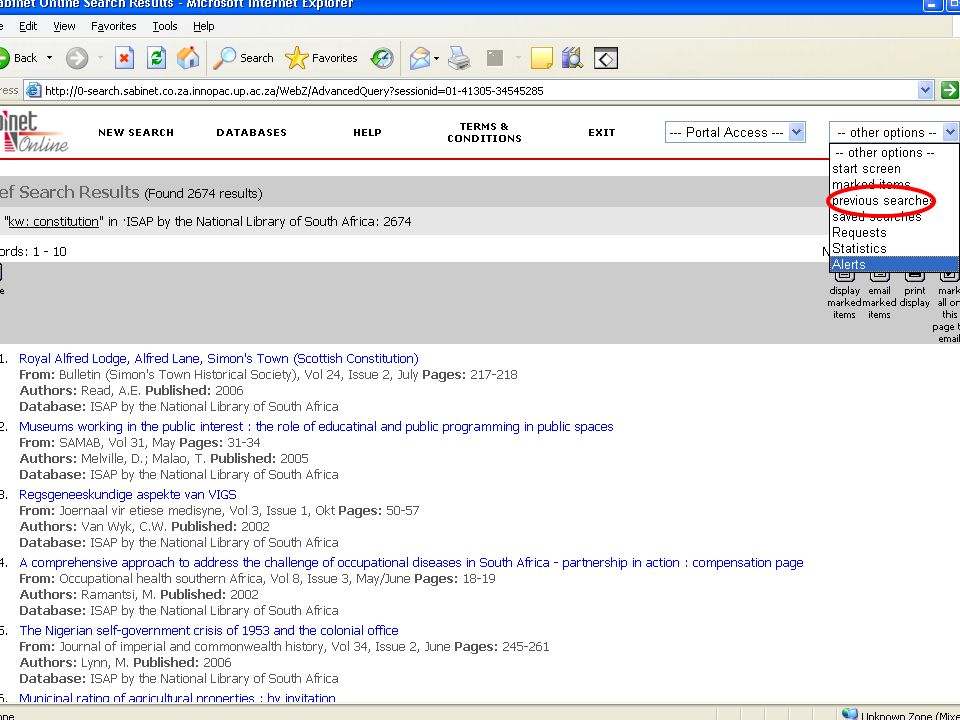Viewport: 960px width, 720px height.
Task: Click the NEW SEARCH navigation link
Action: click(136, 132)
